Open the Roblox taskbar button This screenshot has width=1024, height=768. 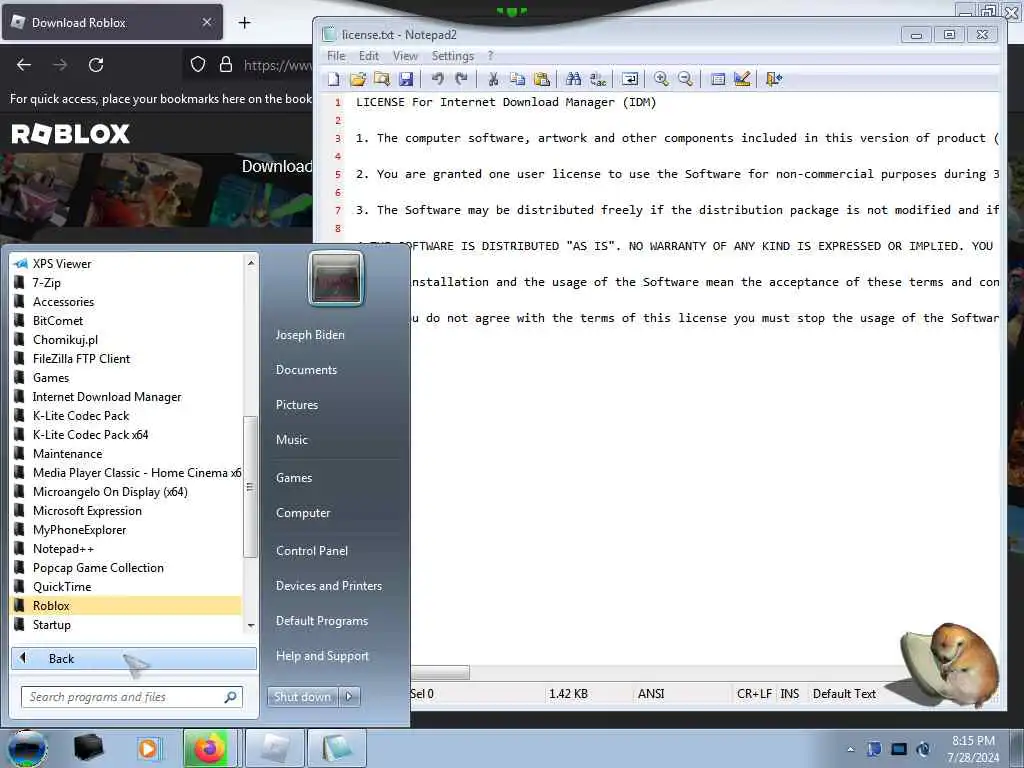pyautogui.click(x=274, y=748)
